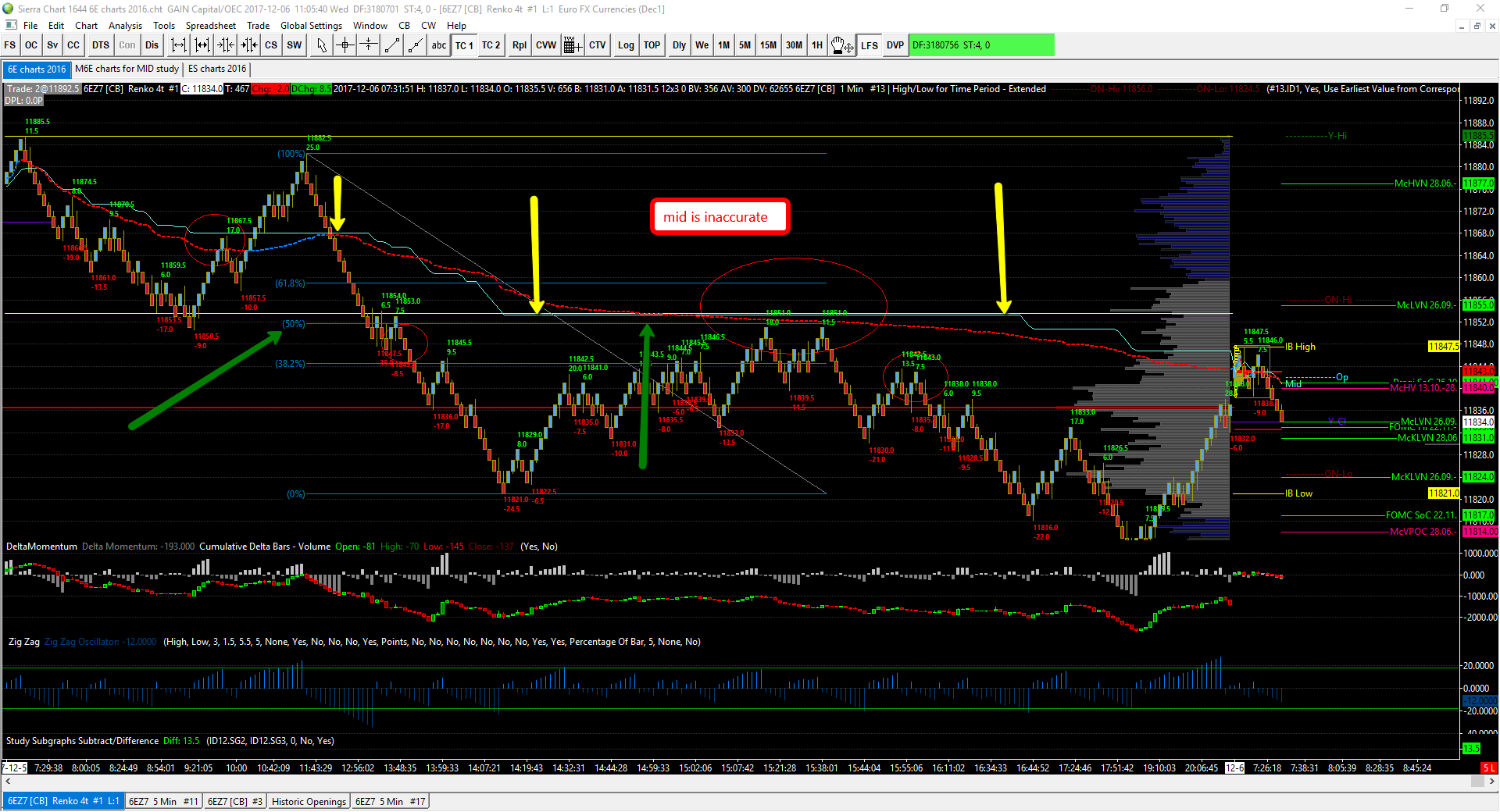Viewport: 1500px width, 812px height.
Task: Set chart to 1H timeframe
Action: tap(817, 45)
